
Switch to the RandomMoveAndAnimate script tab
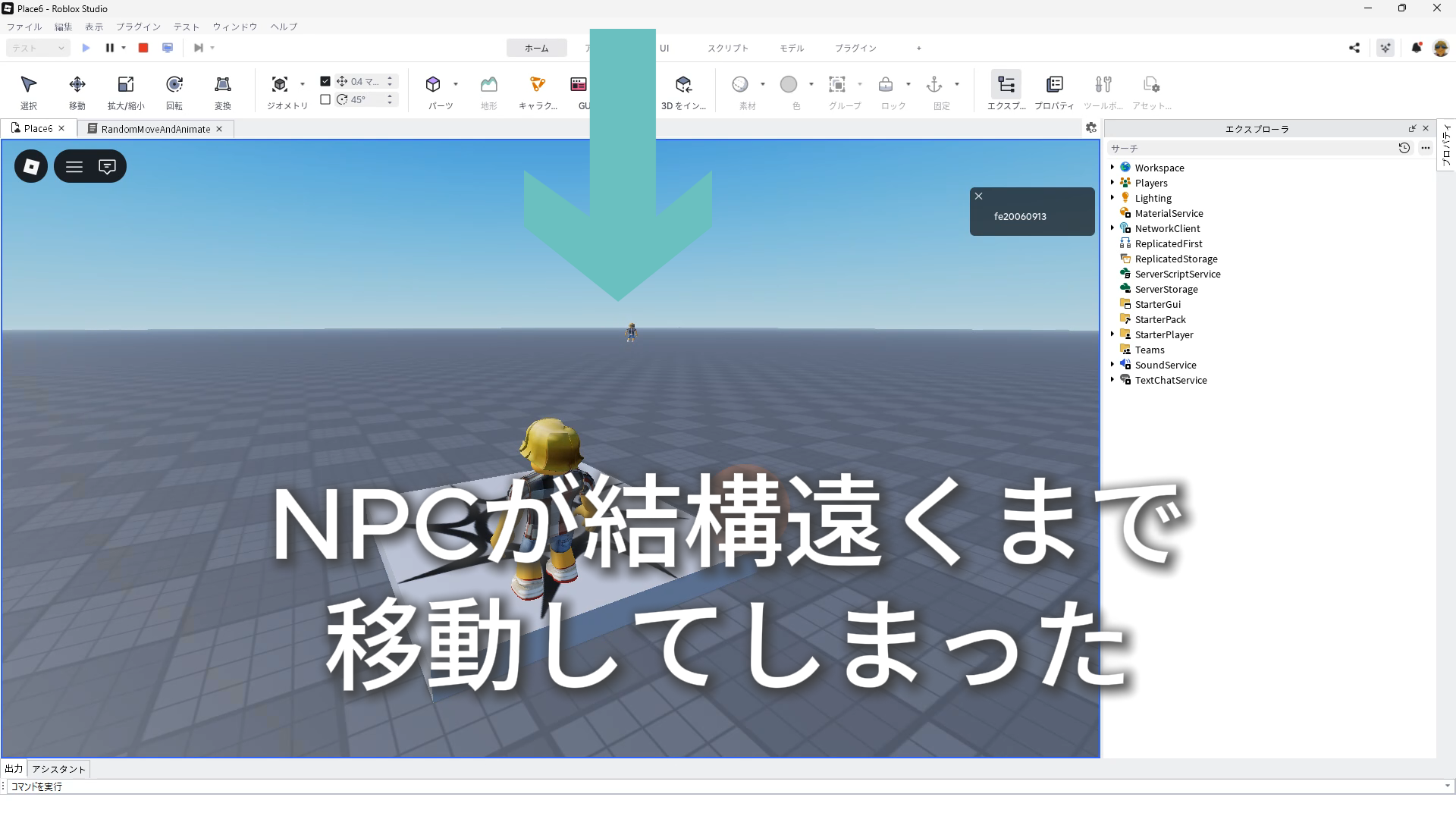[155, 129]
